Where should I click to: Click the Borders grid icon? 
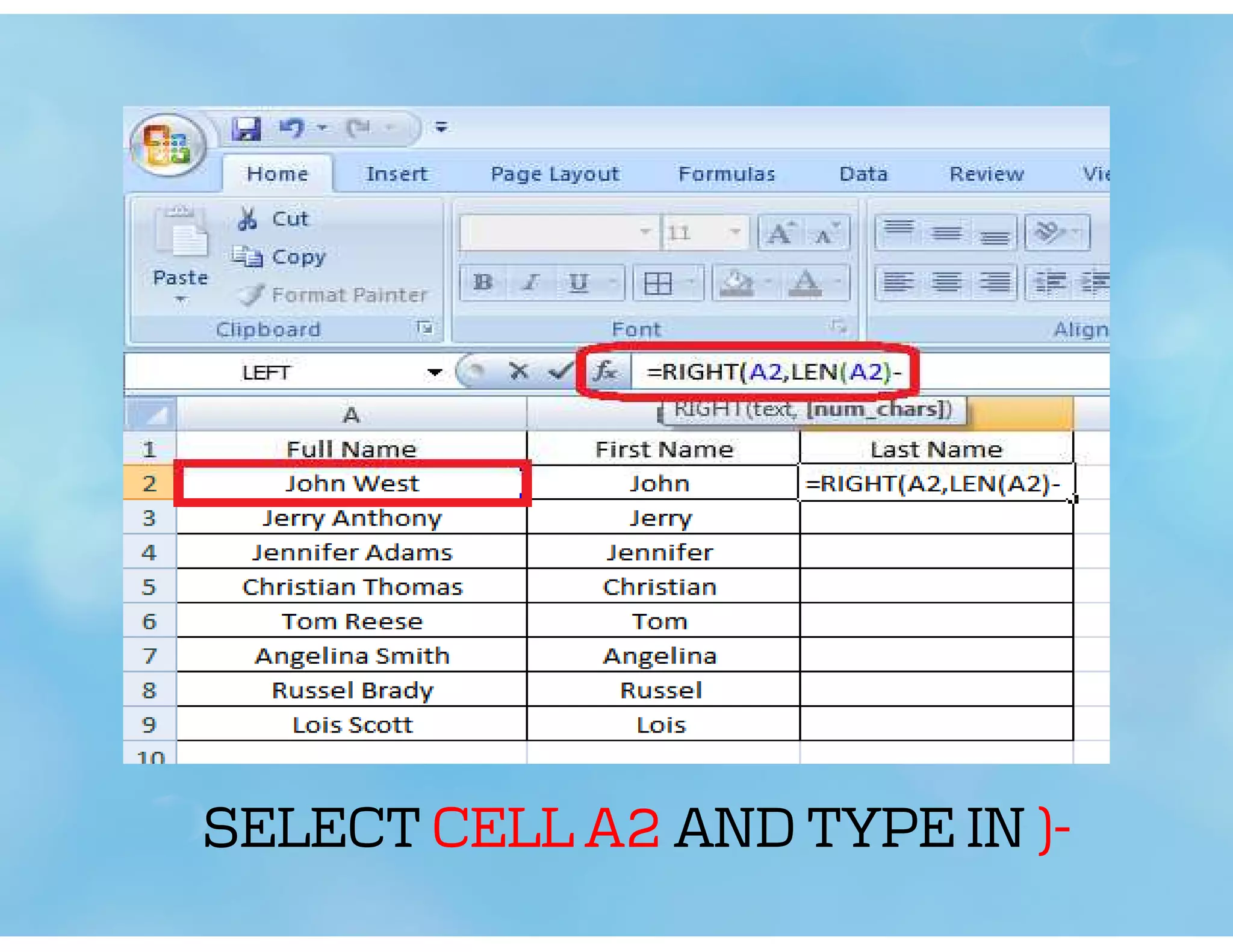click(x=657, y=282)
